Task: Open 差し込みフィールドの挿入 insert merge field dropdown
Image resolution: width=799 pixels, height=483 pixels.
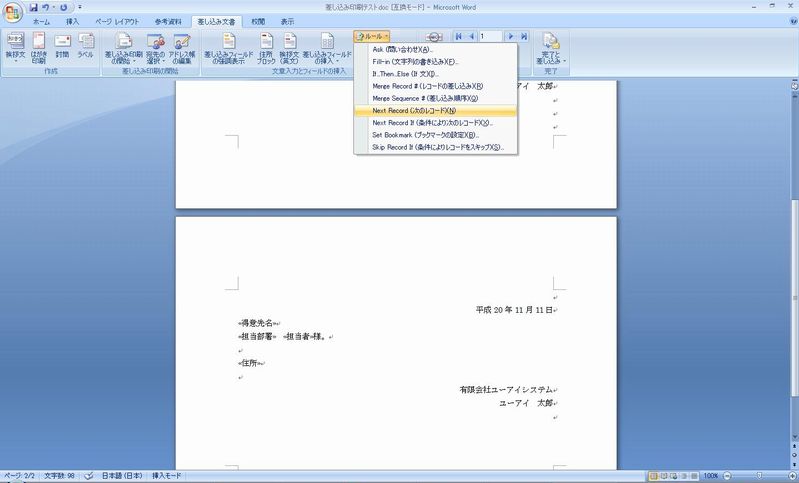Action: 327,48
